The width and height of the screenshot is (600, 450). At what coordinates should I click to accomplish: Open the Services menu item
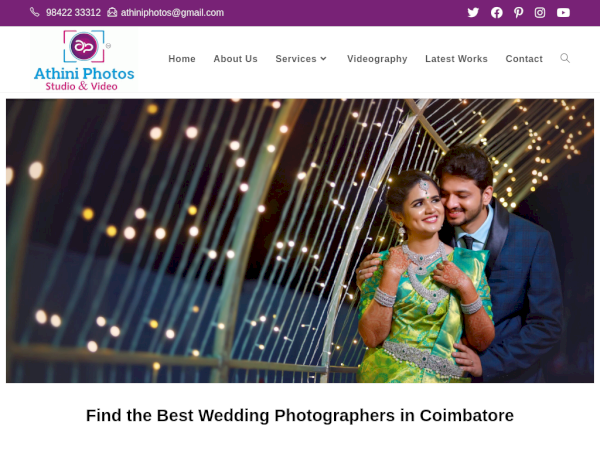click(x=296, y=59)
